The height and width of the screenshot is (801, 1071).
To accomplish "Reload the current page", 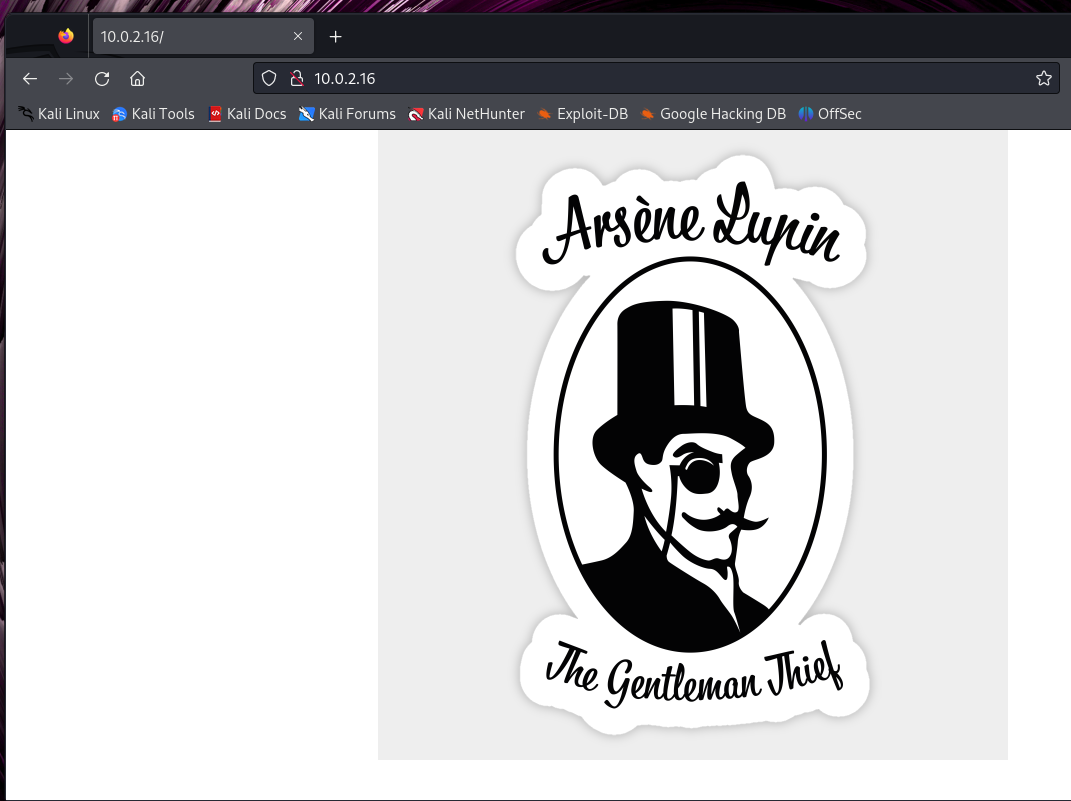I will click(102, 79).
